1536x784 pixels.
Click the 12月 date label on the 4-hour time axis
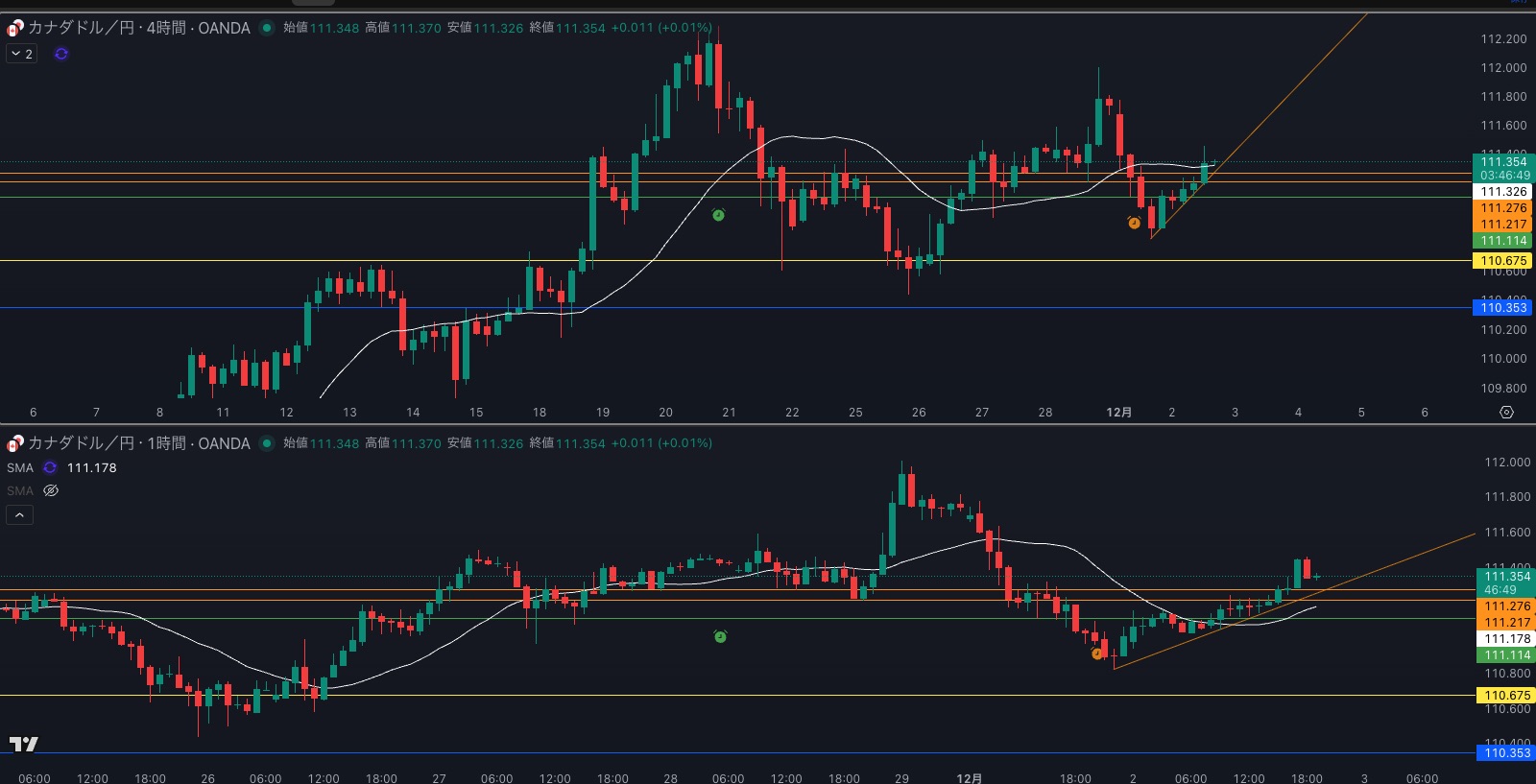coord(1118,412)
